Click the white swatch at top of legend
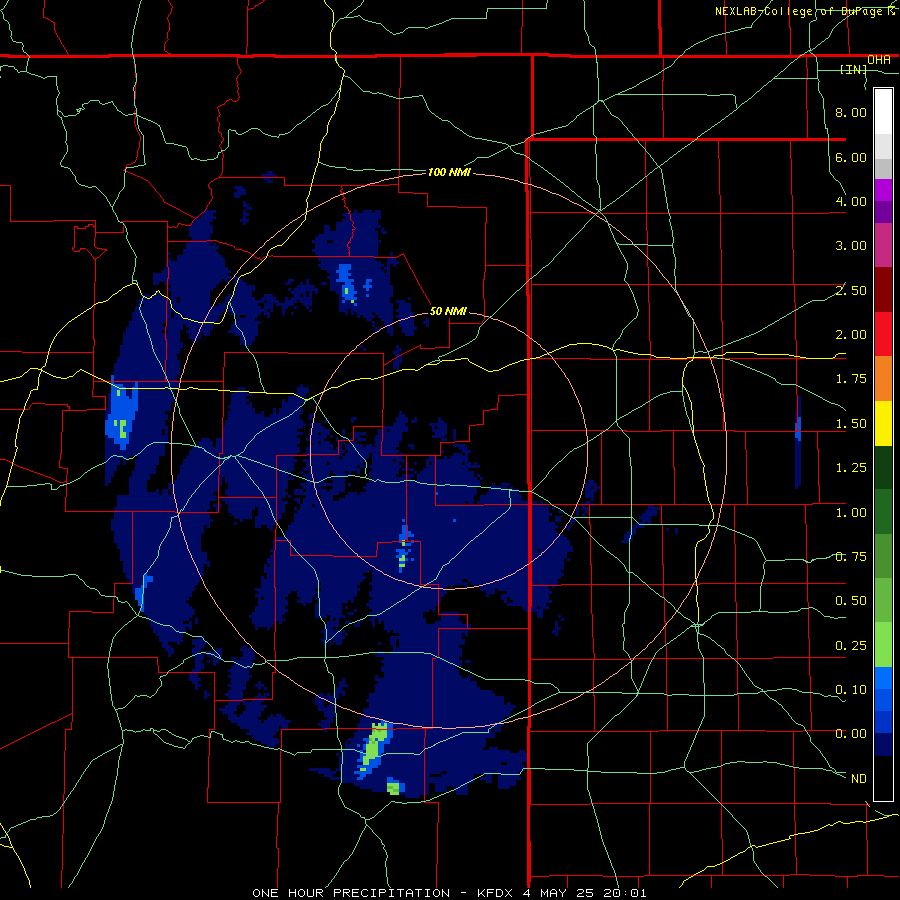Screen dimensions: 900x900 (x=883, y=112)
